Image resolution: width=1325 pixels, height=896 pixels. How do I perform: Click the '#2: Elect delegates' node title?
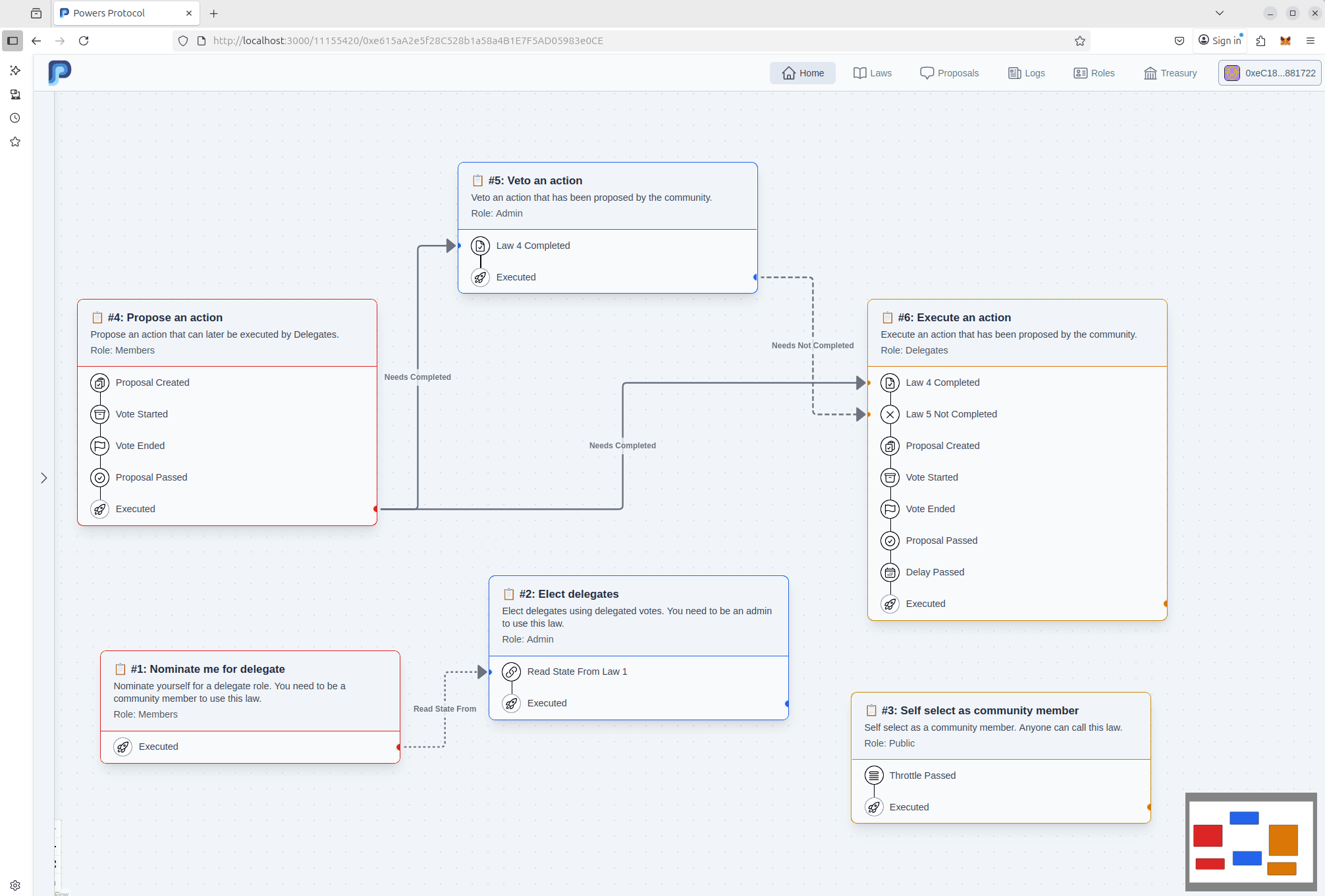tap(568, 594)
